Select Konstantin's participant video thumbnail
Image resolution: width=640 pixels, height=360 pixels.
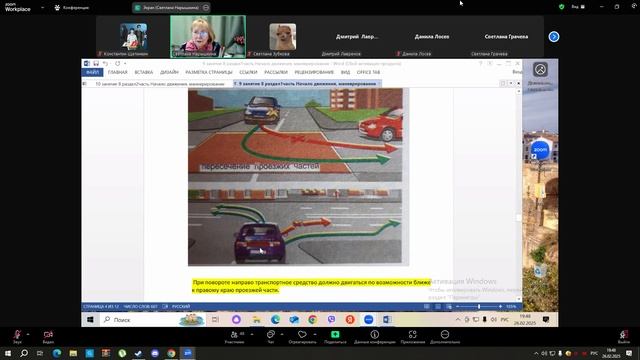[x=133, y=37]
